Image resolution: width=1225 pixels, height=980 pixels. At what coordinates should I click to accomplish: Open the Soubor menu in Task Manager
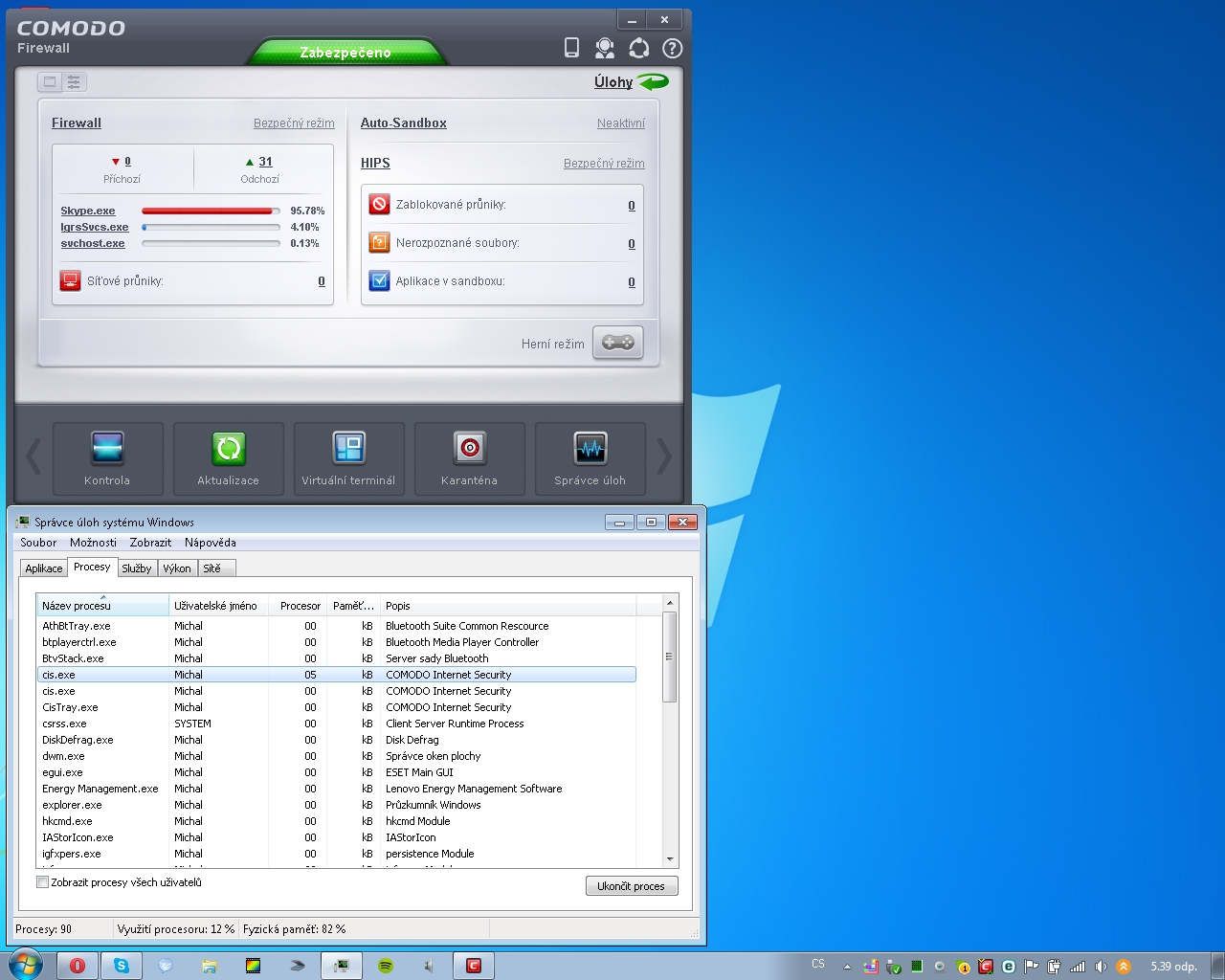coord(38,543)
